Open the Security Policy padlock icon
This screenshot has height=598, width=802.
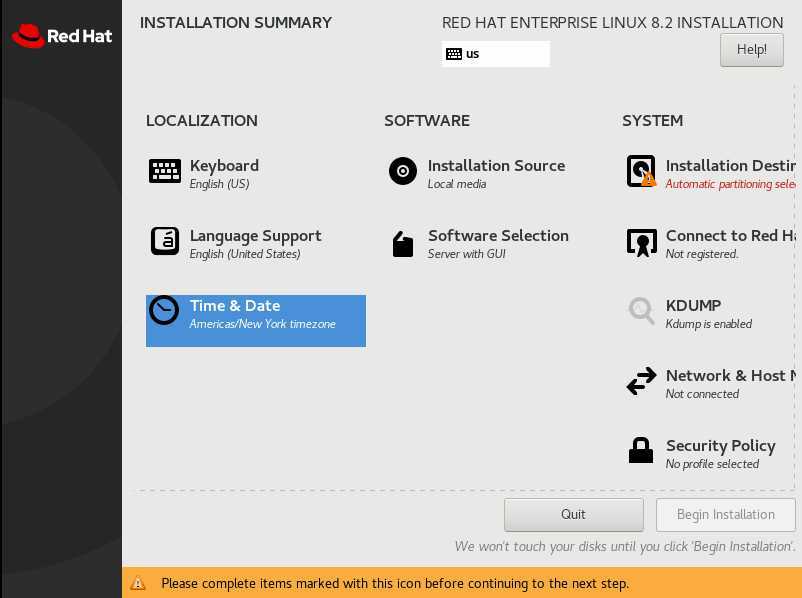(641, 451)
